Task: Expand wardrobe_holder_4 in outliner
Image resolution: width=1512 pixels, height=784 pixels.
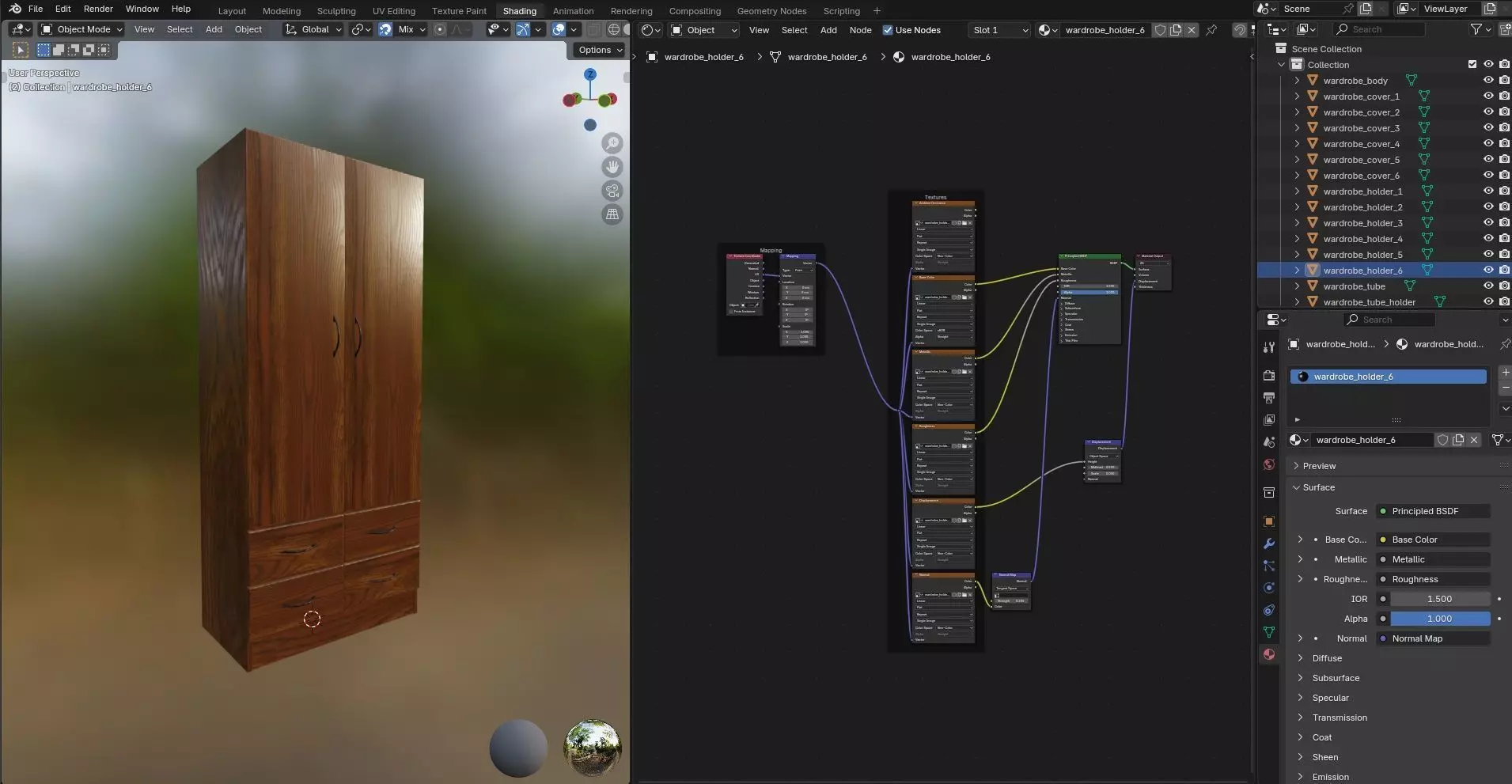Action: 1297,239
